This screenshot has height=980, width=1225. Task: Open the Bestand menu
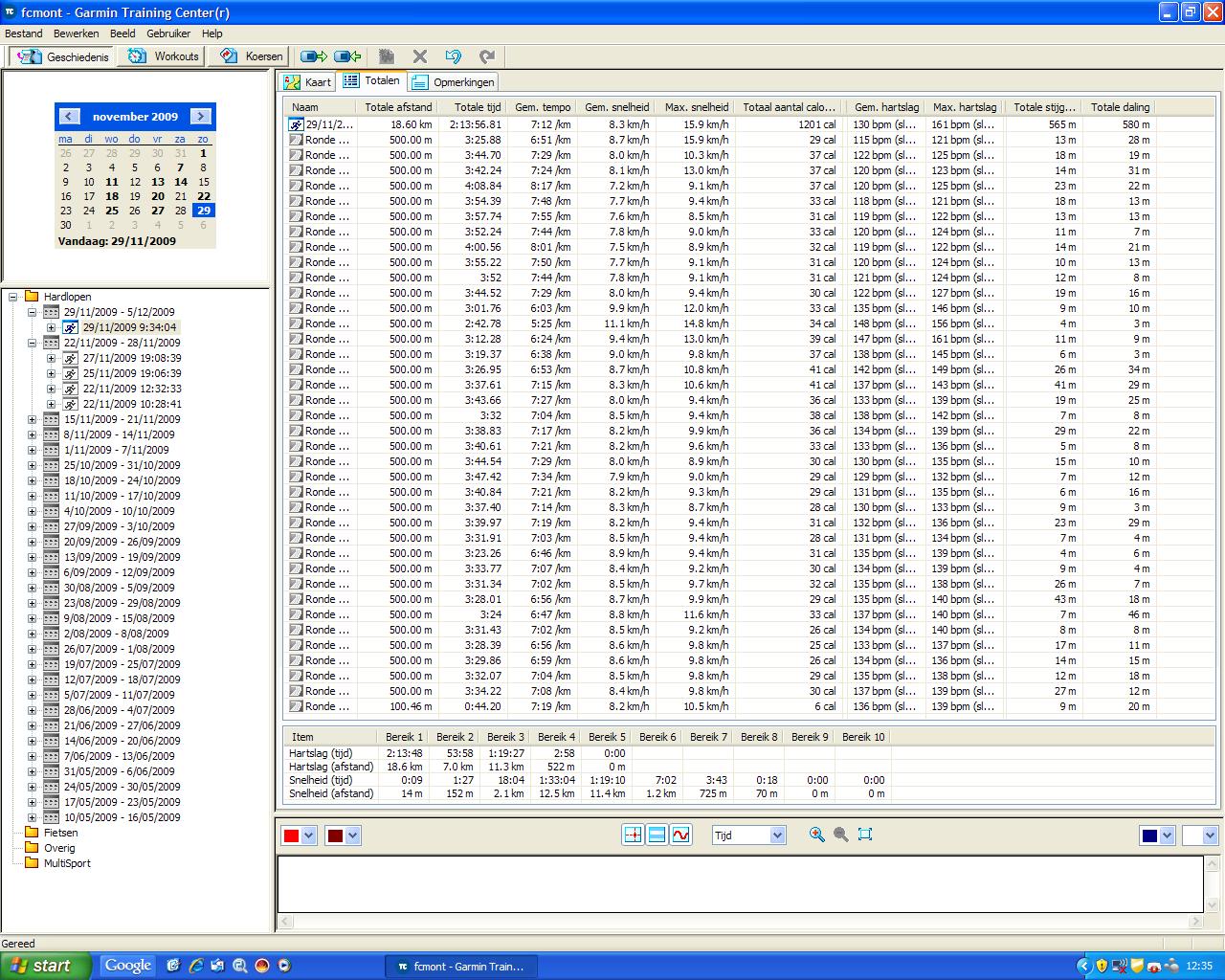(x=24, y=33)
